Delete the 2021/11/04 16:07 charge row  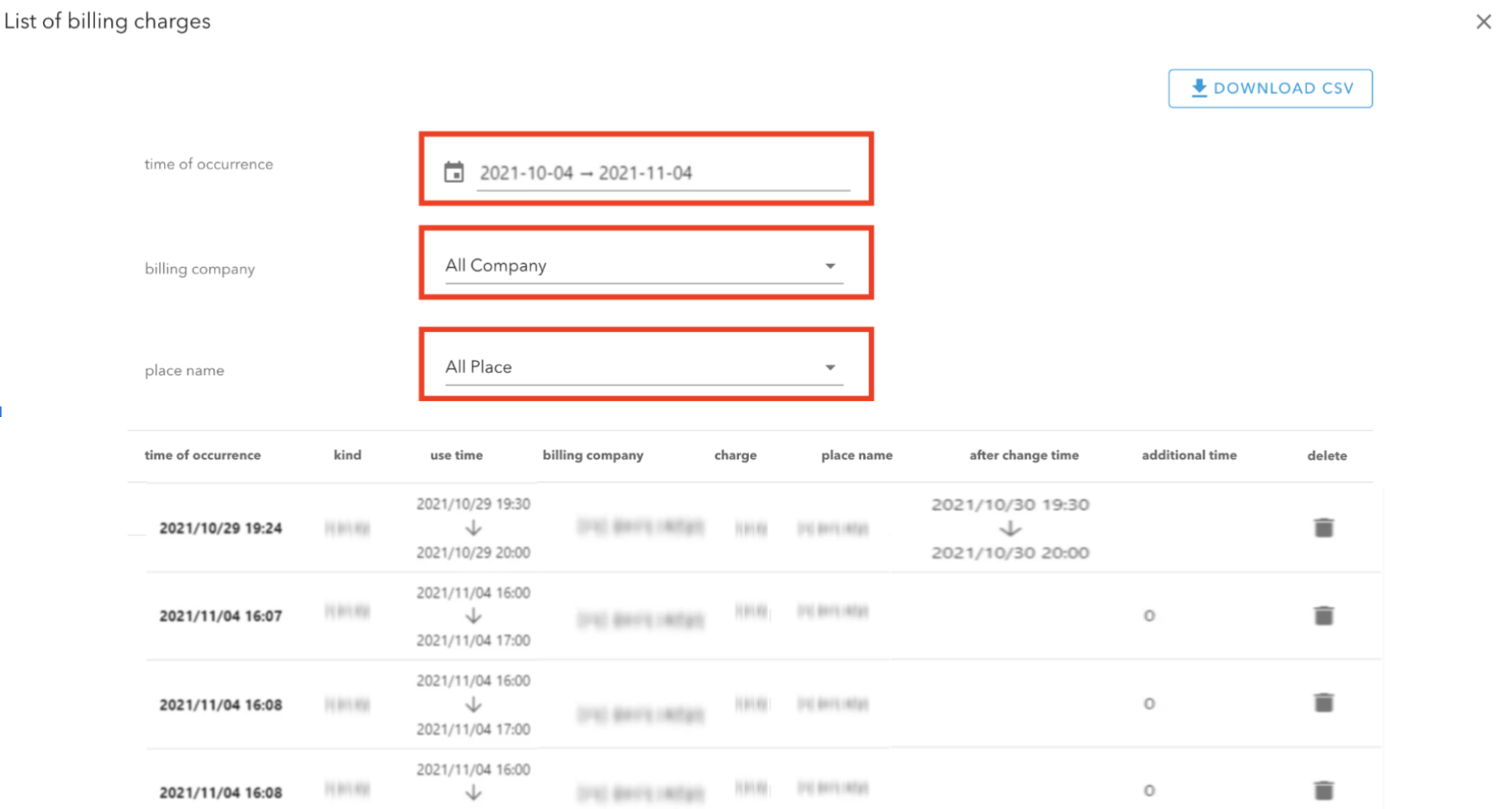coord(1323,615)
